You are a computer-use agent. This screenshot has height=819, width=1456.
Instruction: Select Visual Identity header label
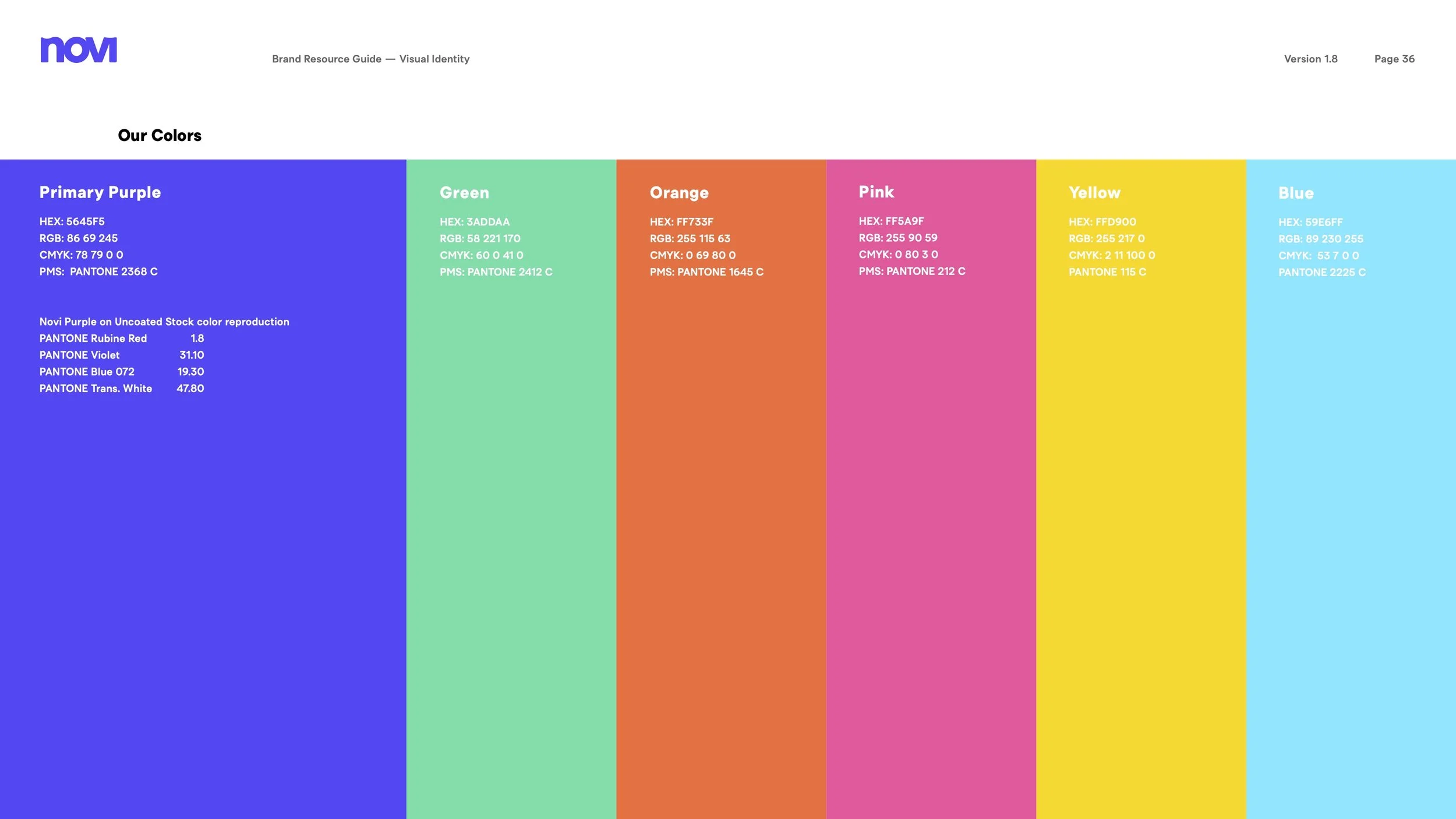coord(434,59)
